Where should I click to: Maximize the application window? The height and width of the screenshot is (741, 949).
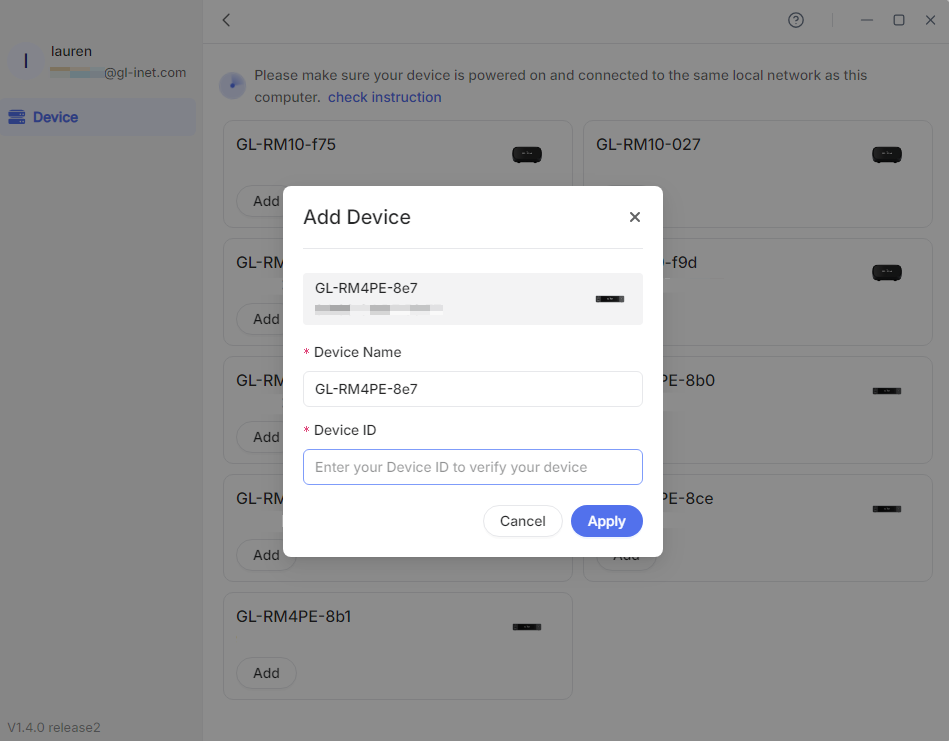[899, 20]
